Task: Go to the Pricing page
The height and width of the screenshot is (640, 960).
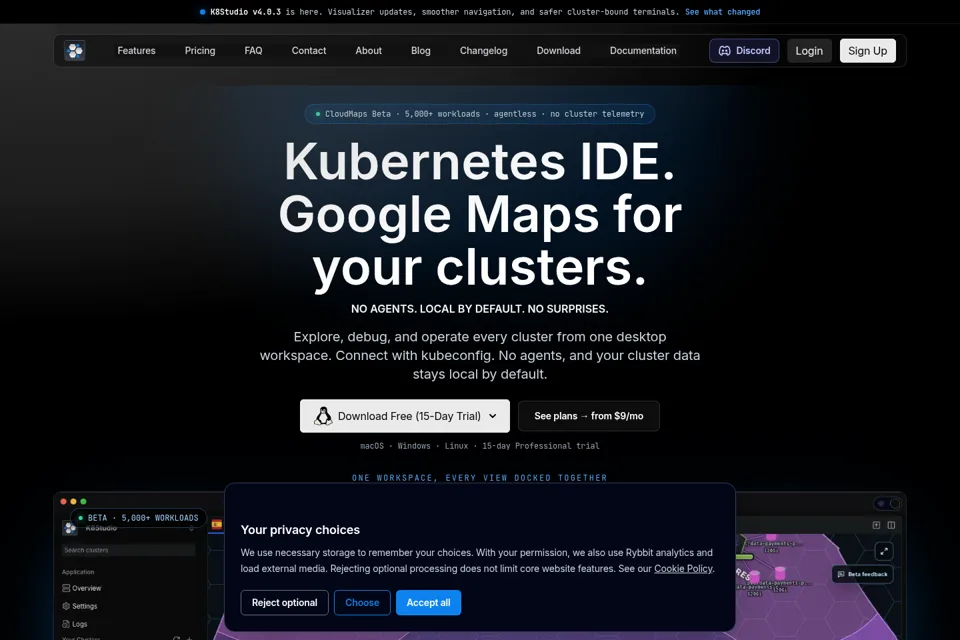Action: tap(200, 51)
